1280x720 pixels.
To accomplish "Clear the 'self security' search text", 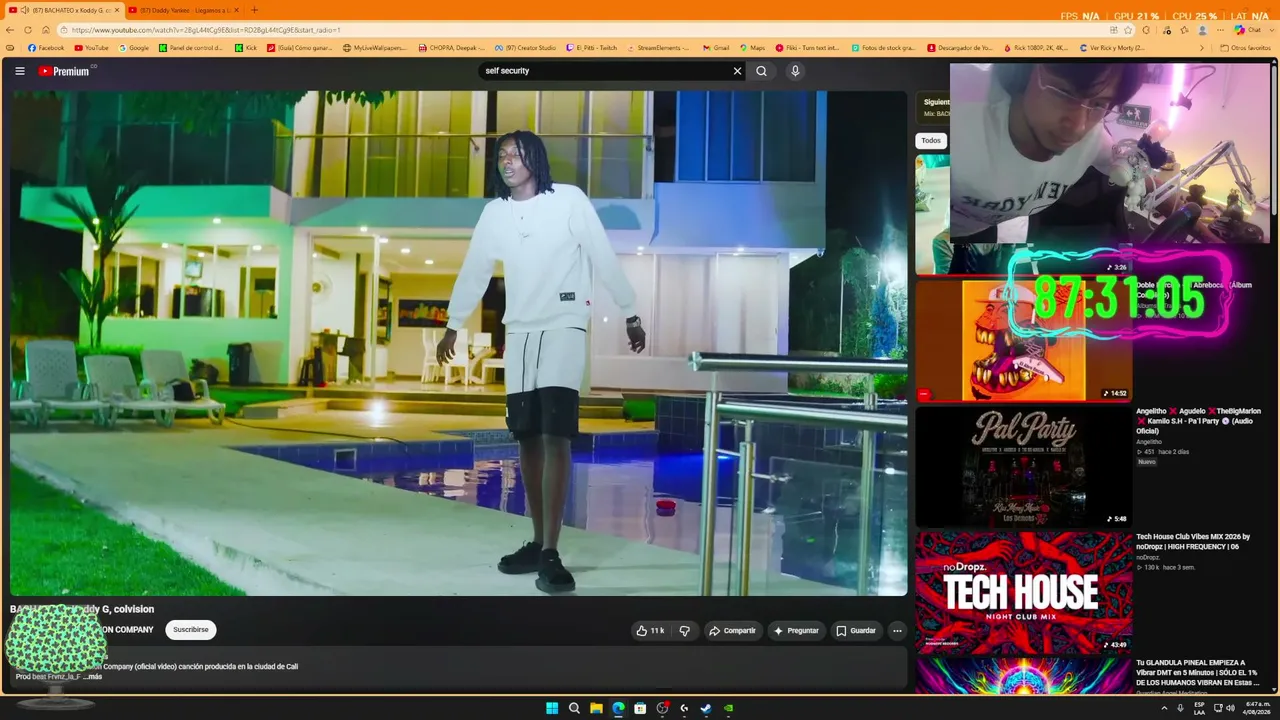I will (737, 71).
